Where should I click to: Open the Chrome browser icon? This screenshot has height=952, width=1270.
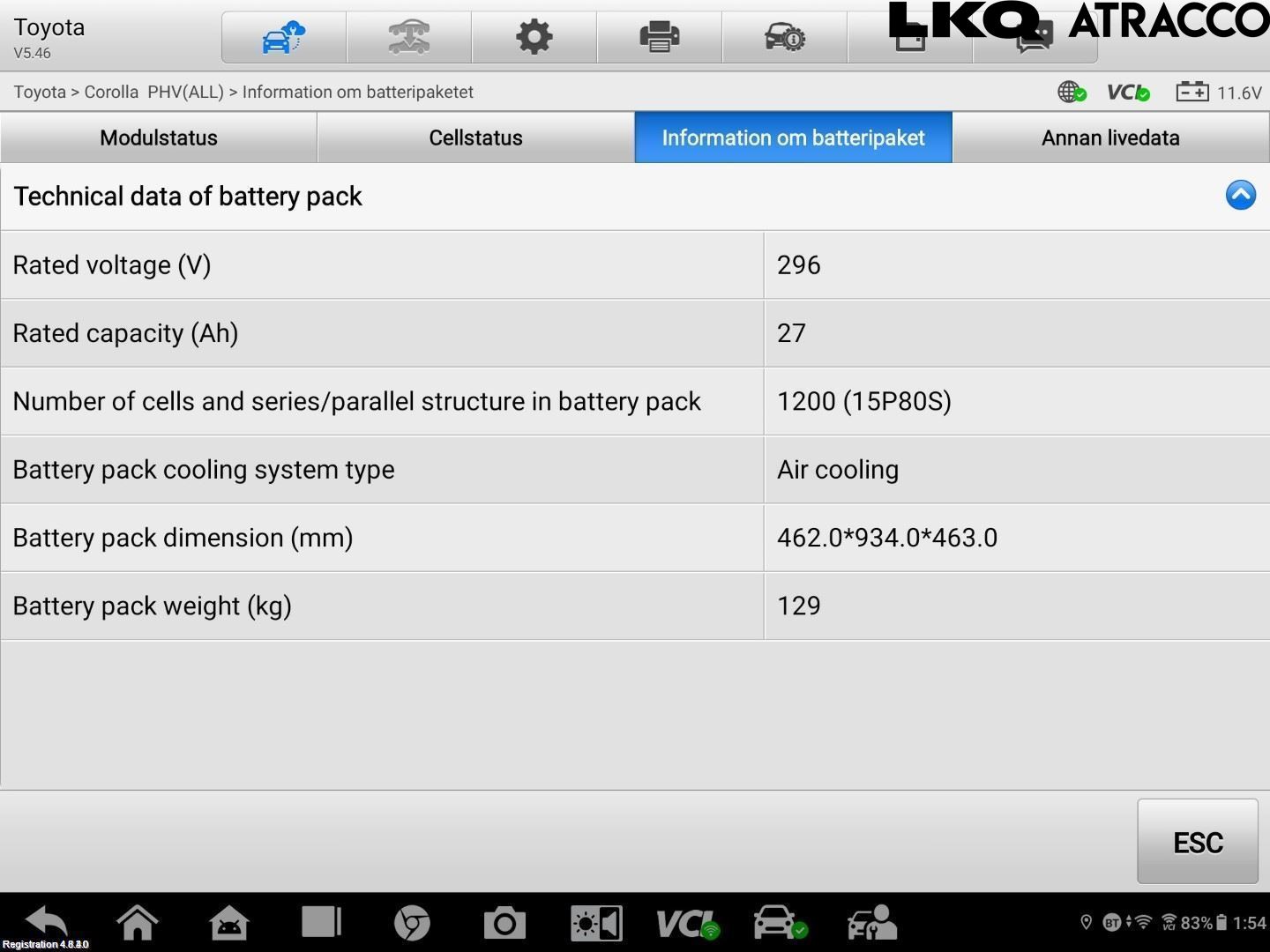[x=412, y=923]
